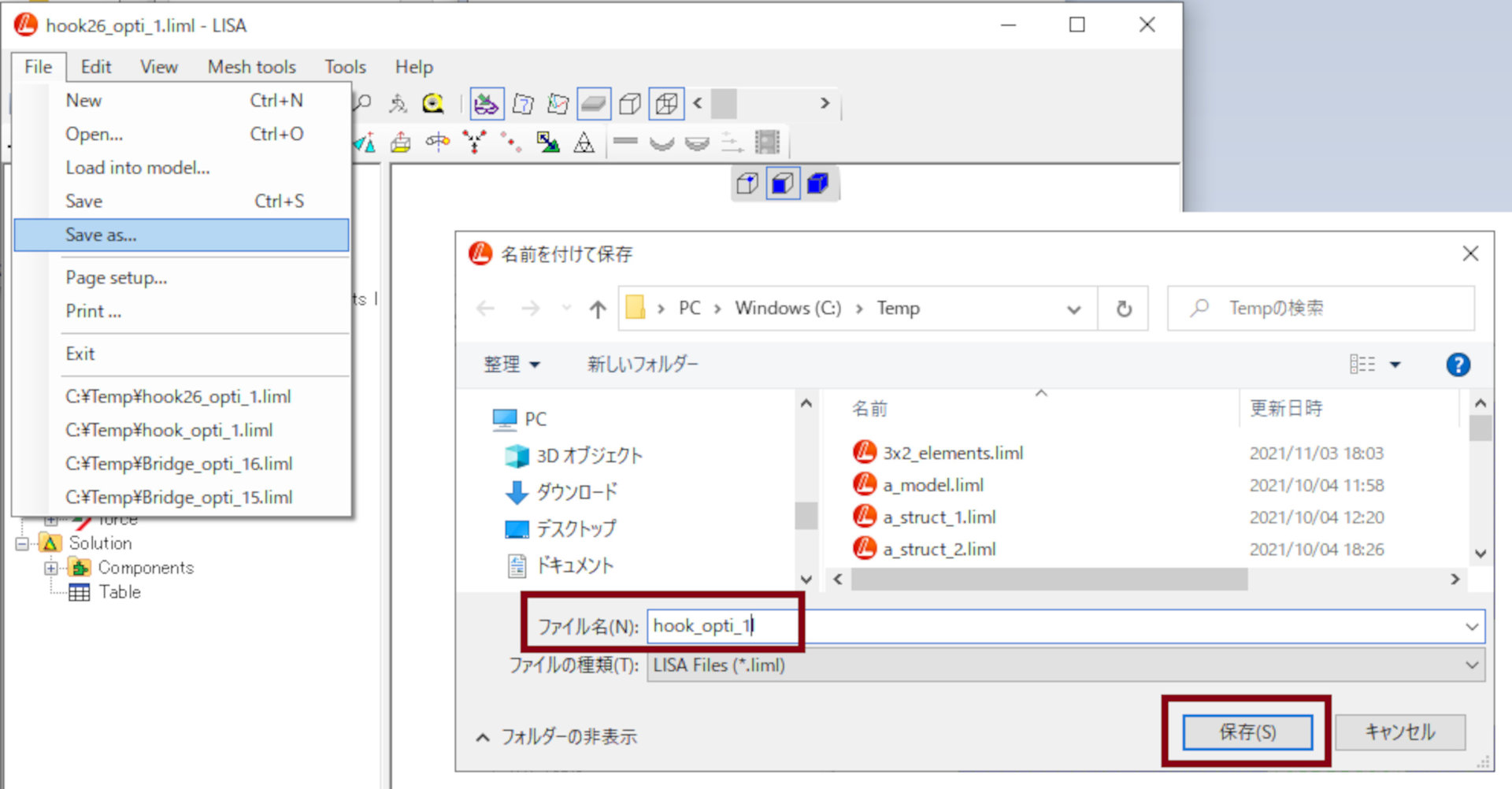This screenshot has height=789, width=1512.
Task: Click the 保存(S) save button
Action: tap(1247, 732)
